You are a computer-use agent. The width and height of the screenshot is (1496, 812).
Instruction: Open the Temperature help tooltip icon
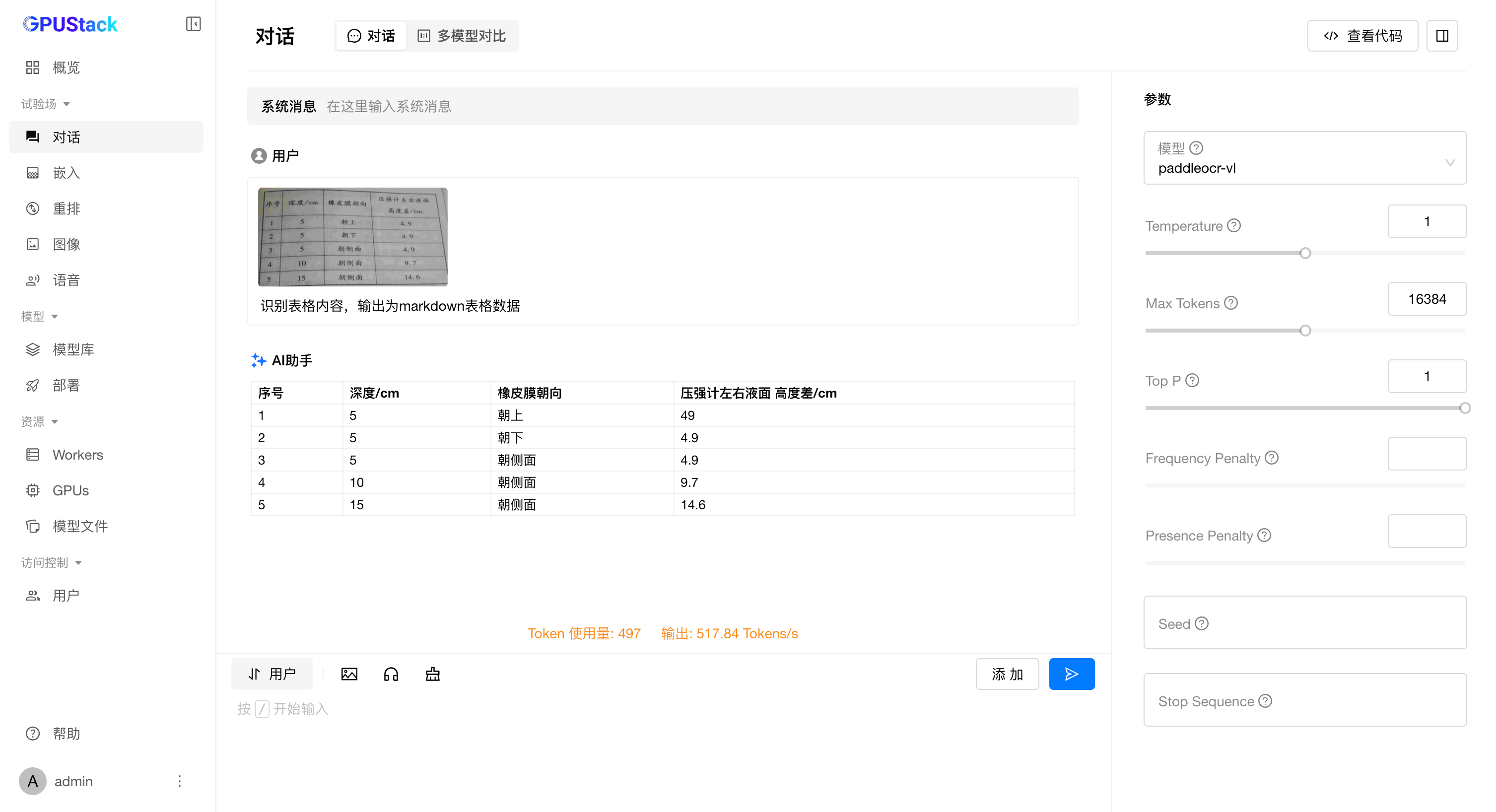(1234, 225)
